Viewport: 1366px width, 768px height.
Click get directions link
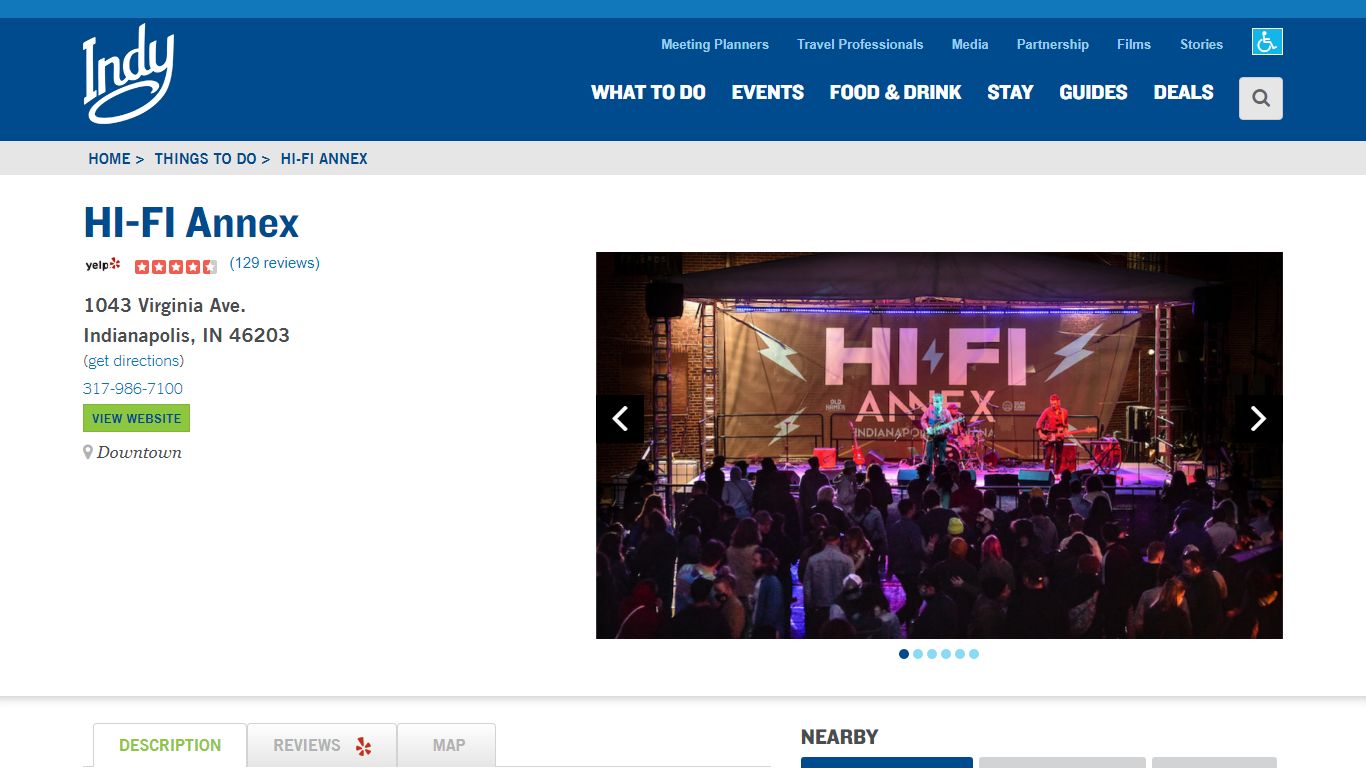[x=134, y=361]
